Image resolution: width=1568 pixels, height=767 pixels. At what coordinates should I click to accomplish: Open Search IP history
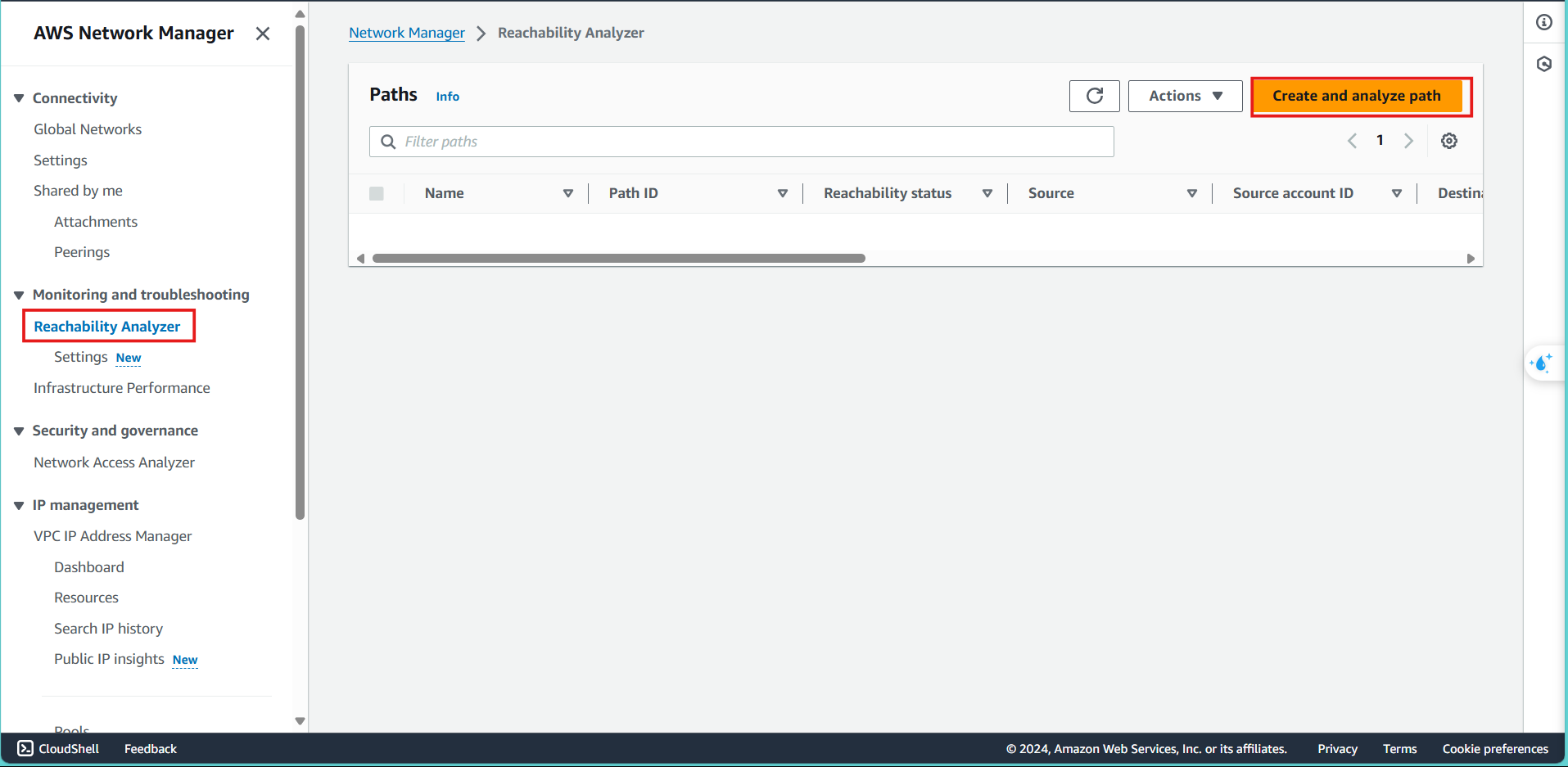108,629
